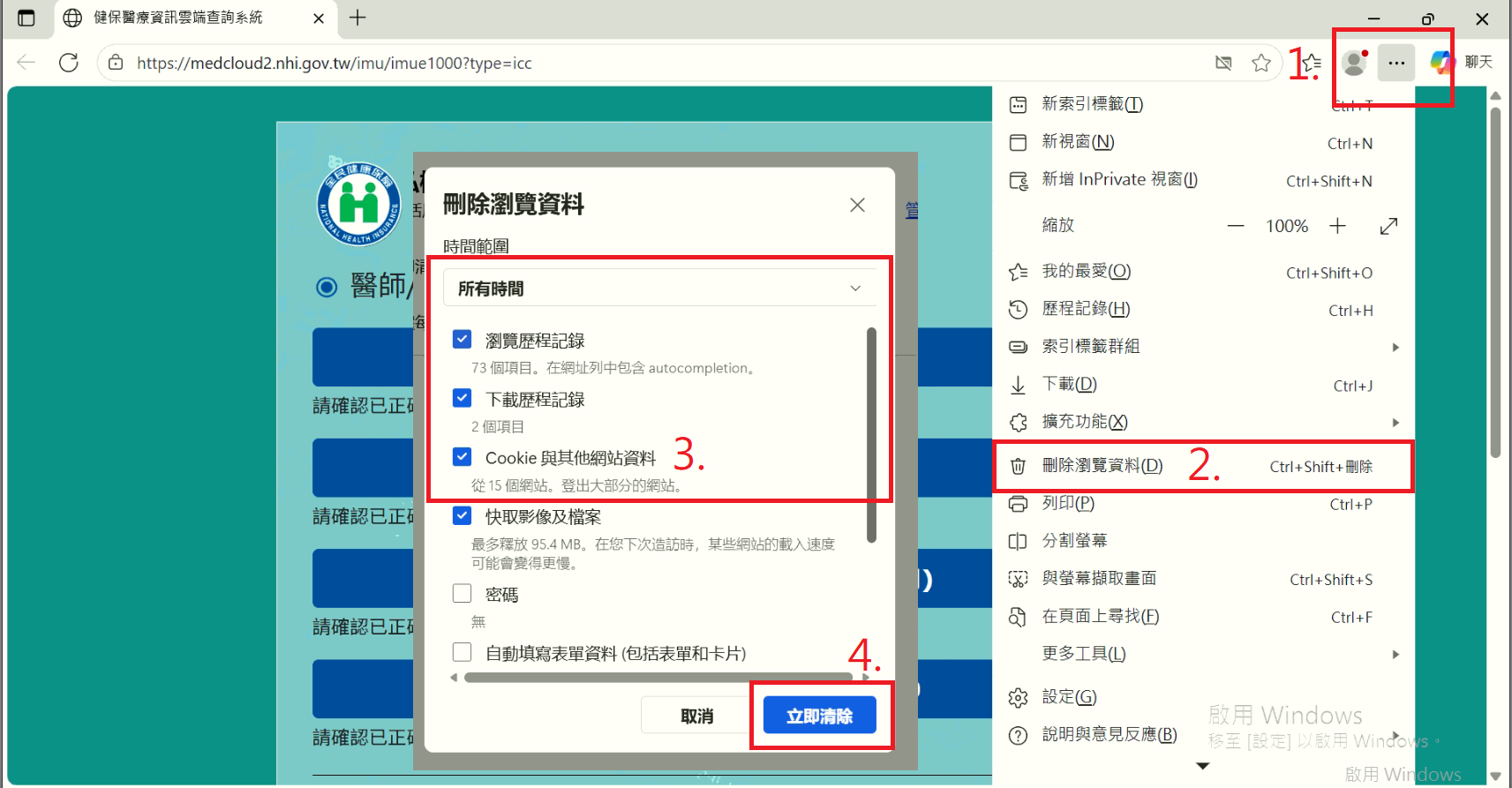Enter full screen from zoom row

click(x=1388, y=226)
